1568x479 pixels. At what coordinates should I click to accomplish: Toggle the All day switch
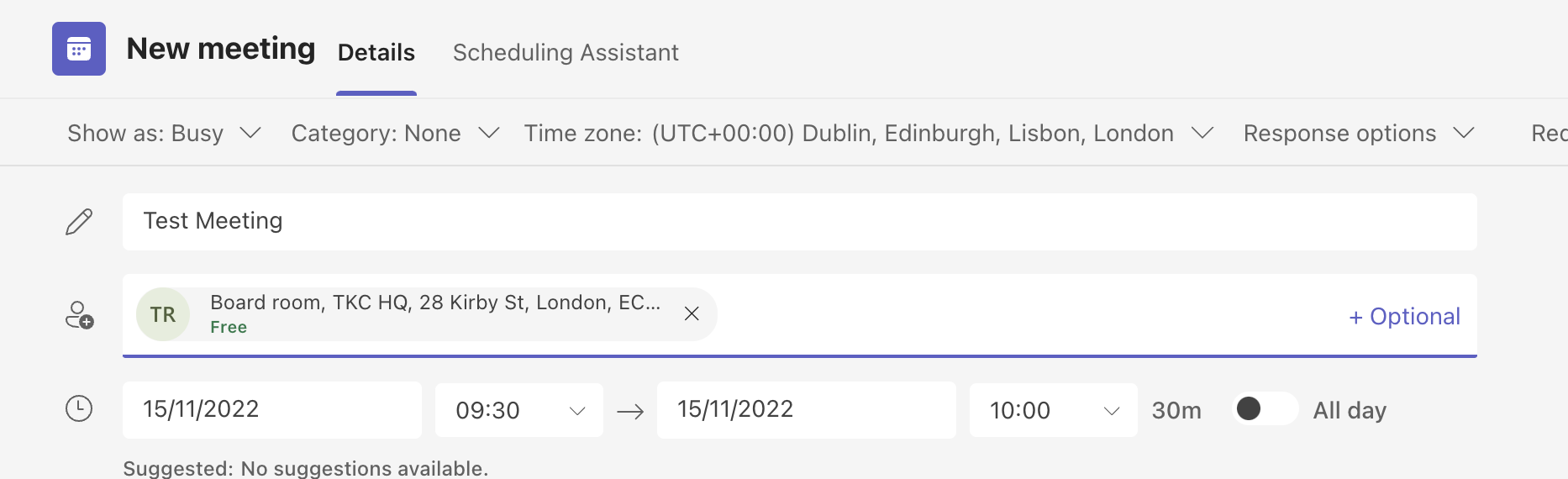[1265, 408]
